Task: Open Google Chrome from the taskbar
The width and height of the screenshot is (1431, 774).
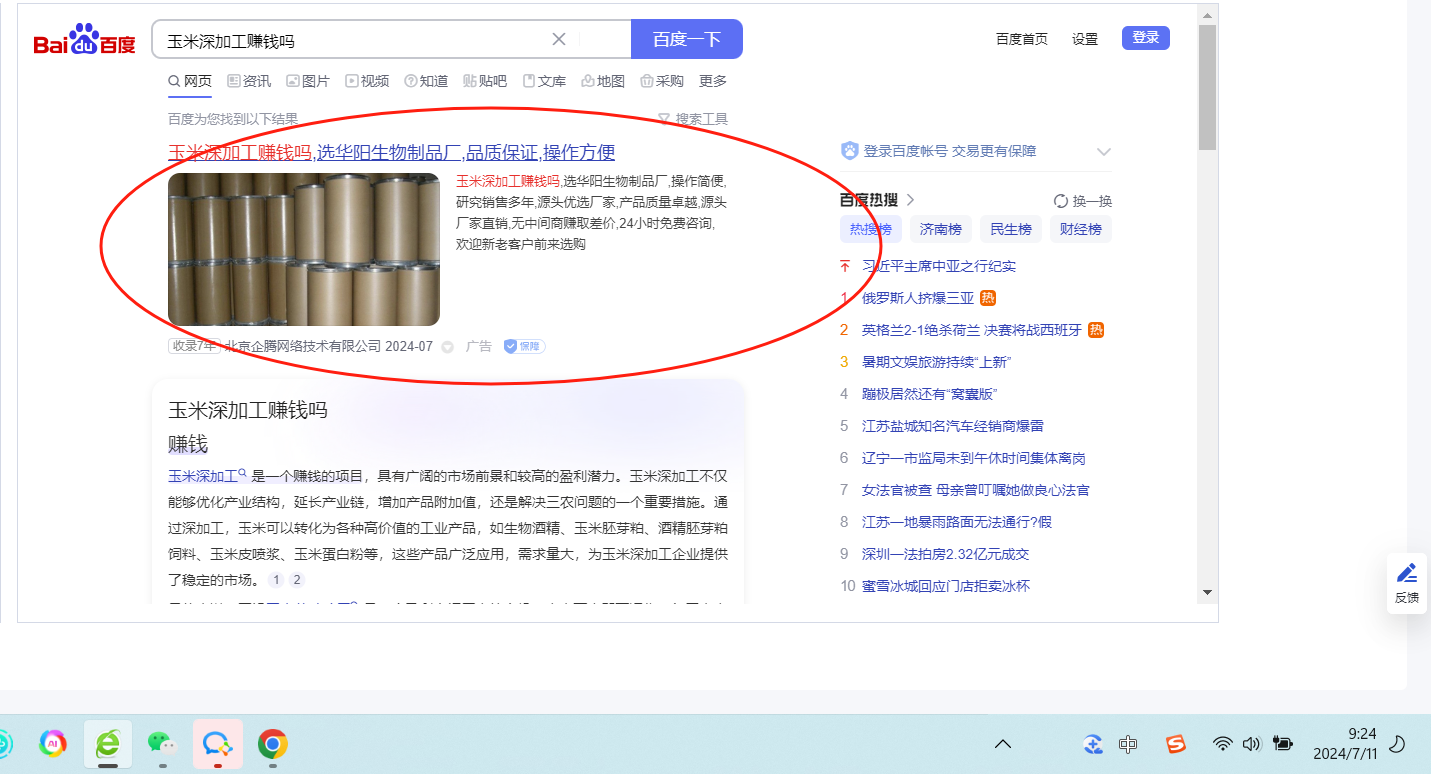Action: [x=272, y=743]
